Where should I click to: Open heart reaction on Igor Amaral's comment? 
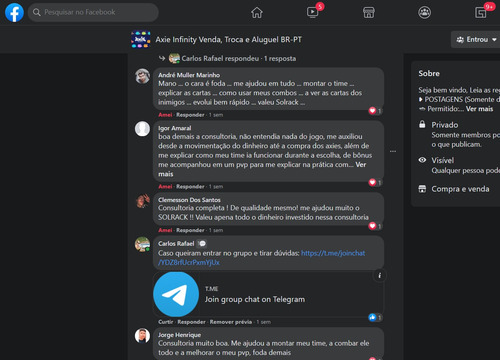[372, 182]
